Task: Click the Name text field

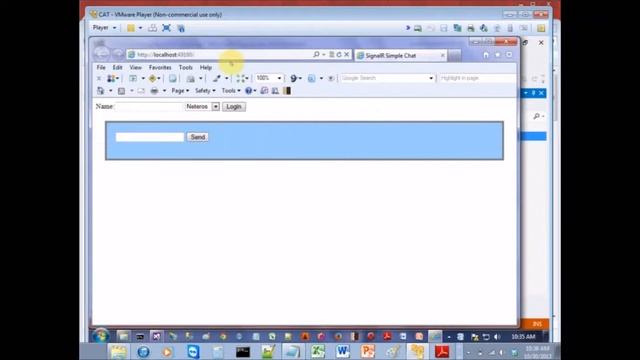Action: coord(149,107)
